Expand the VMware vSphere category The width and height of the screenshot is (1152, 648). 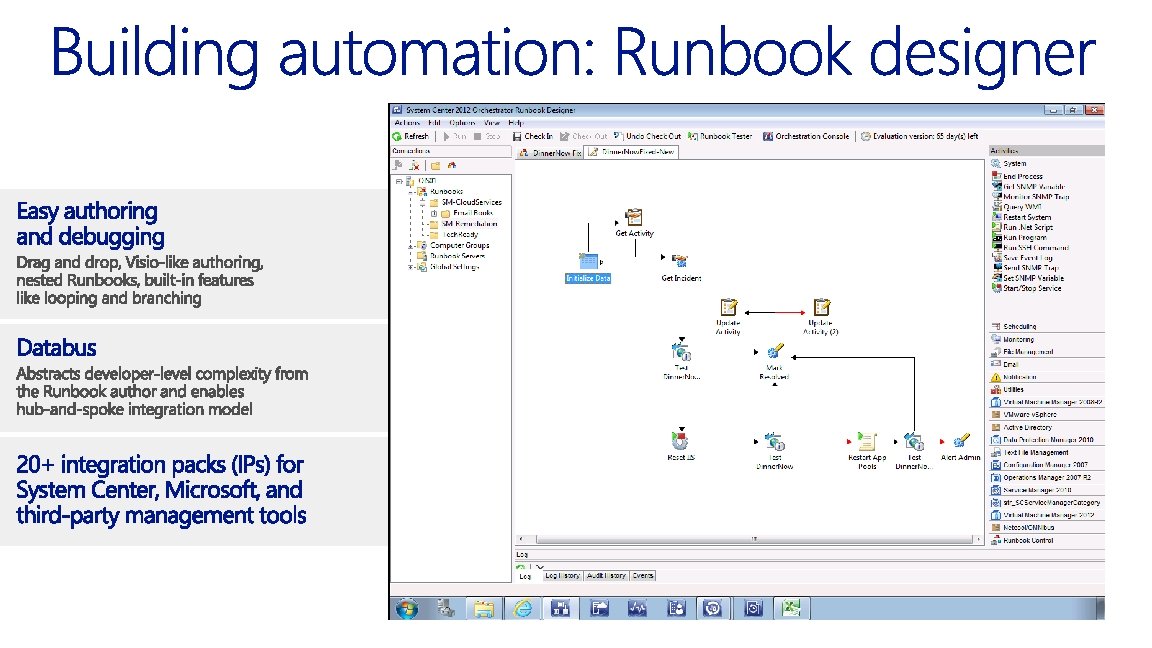[1047, 414]
